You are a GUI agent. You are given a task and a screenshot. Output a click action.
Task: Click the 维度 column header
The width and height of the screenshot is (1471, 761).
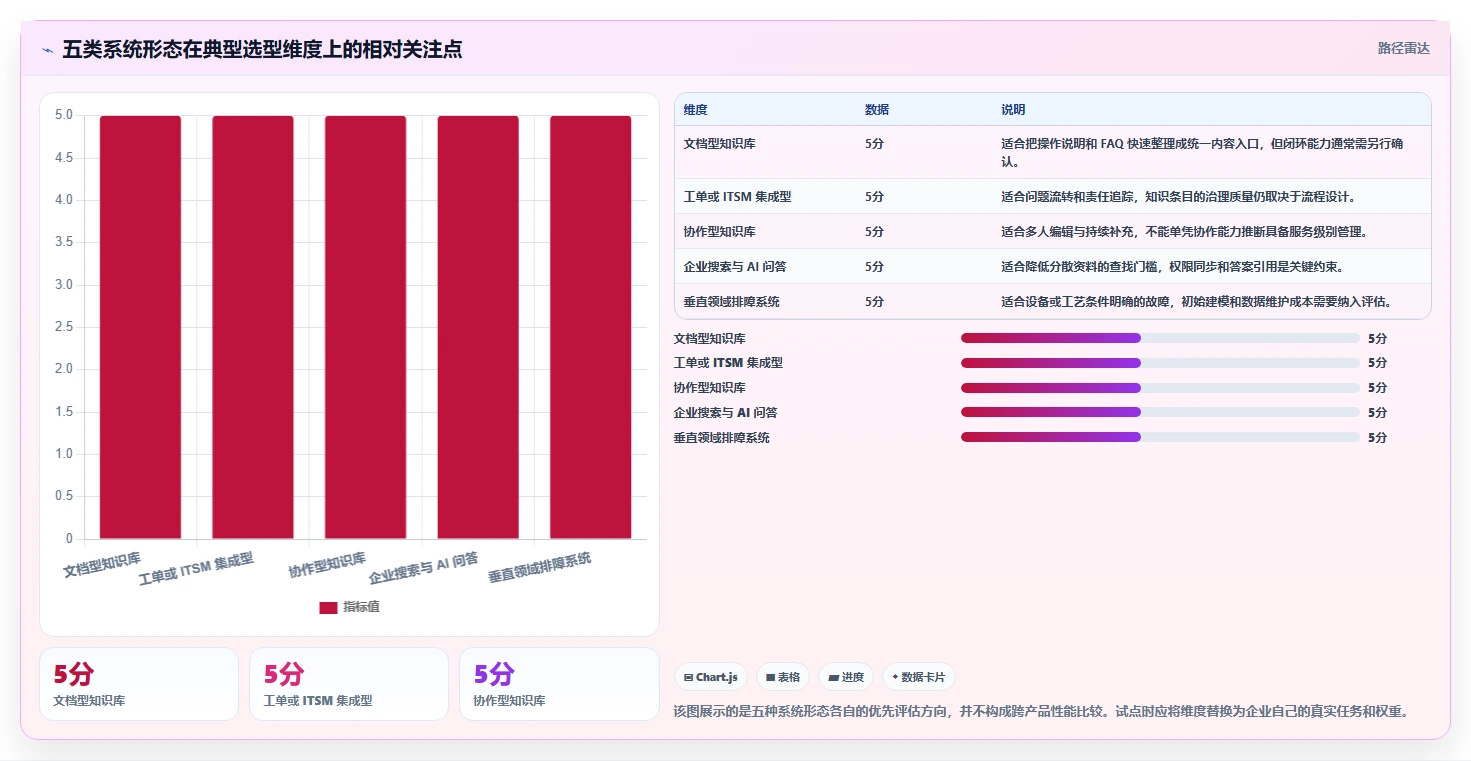[696, 110]
